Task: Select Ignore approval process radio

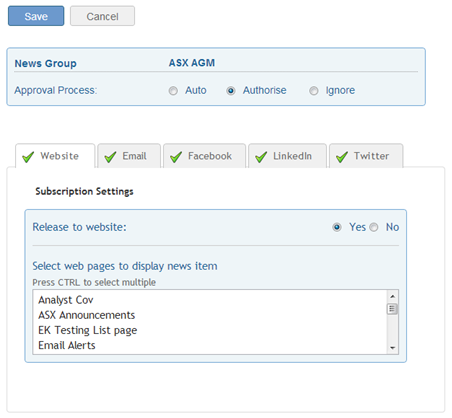Action: 314,91
